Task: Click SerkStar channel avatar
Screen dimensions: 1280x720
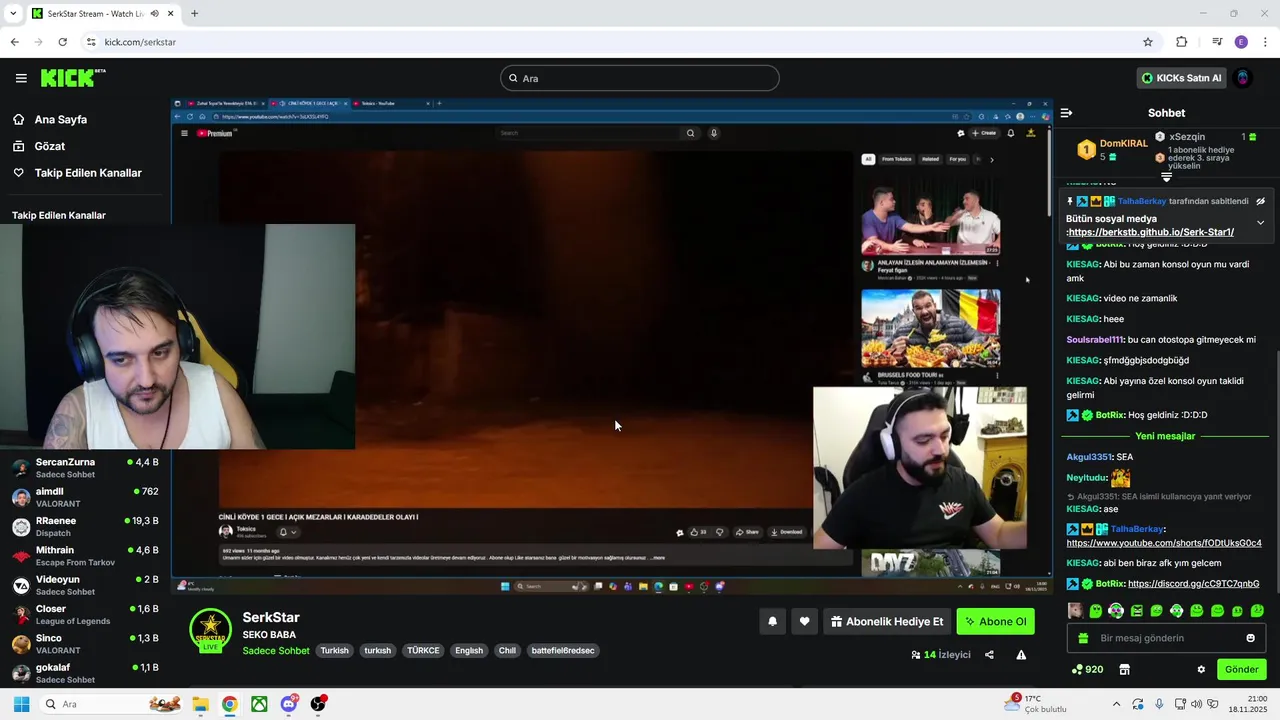Action: 211,629
